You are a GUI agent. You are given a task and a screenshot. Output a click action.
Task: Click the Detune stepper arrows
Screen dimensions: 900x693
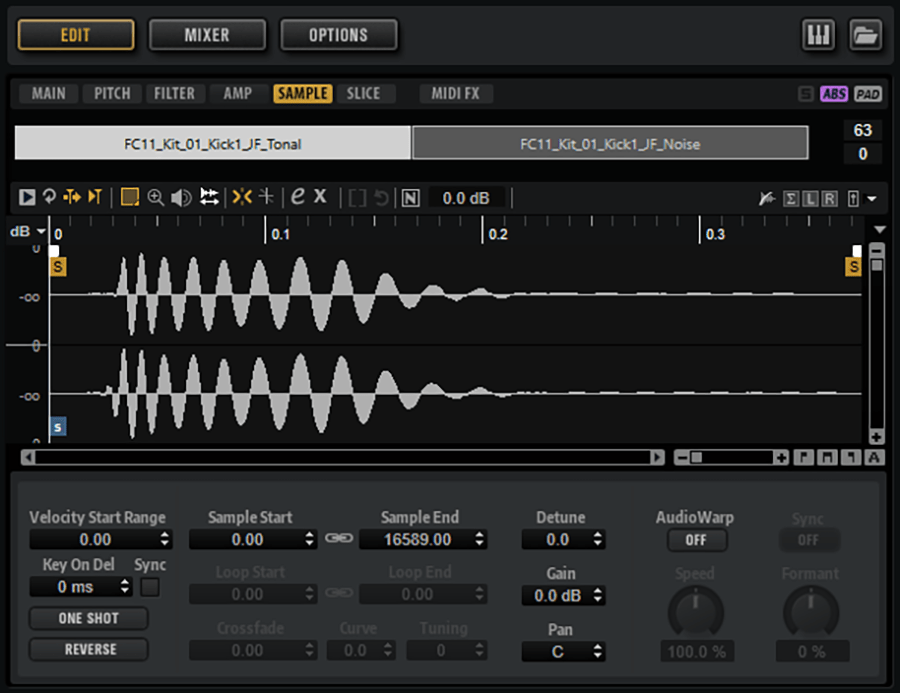[598, 539]
